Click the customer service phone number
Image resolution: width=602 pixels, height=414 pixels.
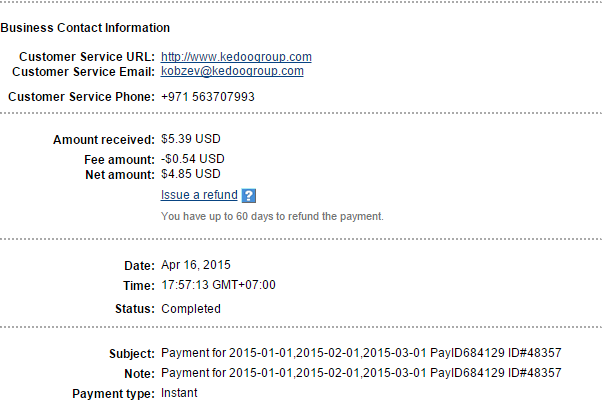[x=207, y=97]
